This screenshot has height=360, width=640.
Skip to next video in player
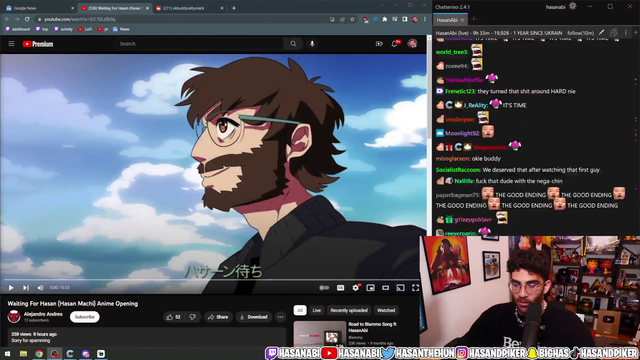point(26,288)
